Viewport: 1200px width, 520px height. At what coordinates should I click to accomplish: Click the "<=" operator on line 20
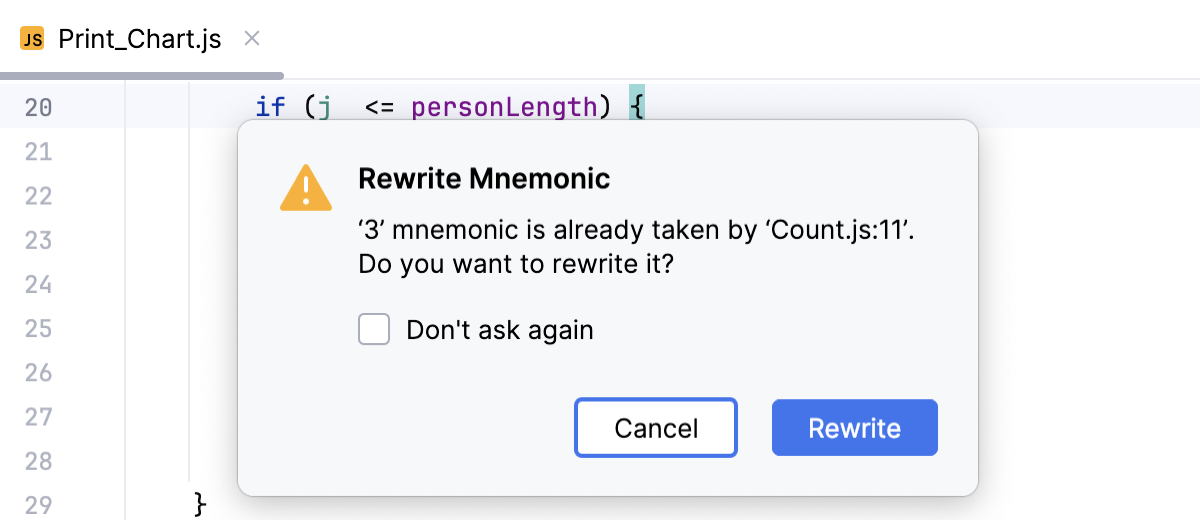379,107
